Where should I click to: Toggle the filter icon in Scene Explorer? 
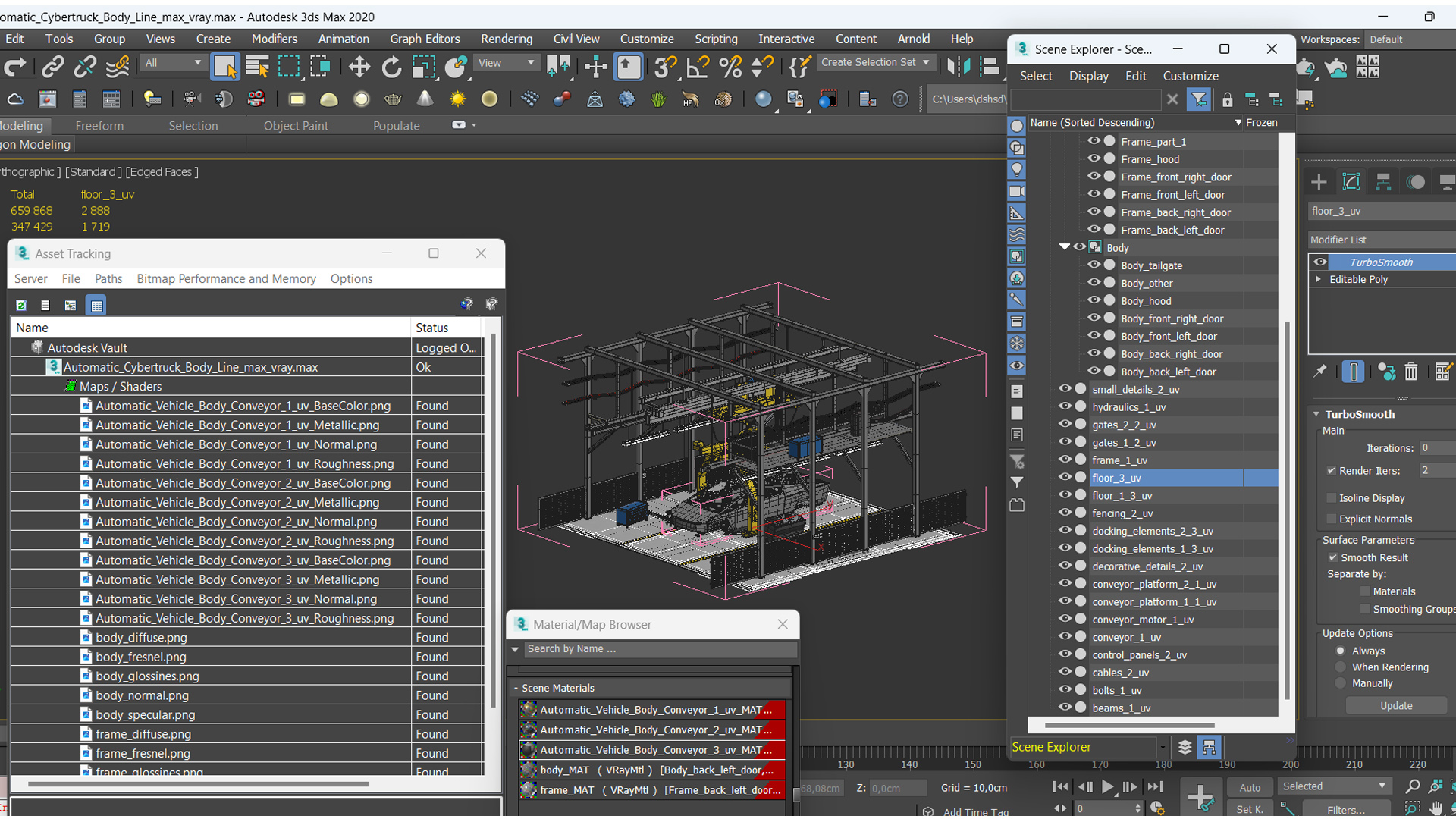1199,99
